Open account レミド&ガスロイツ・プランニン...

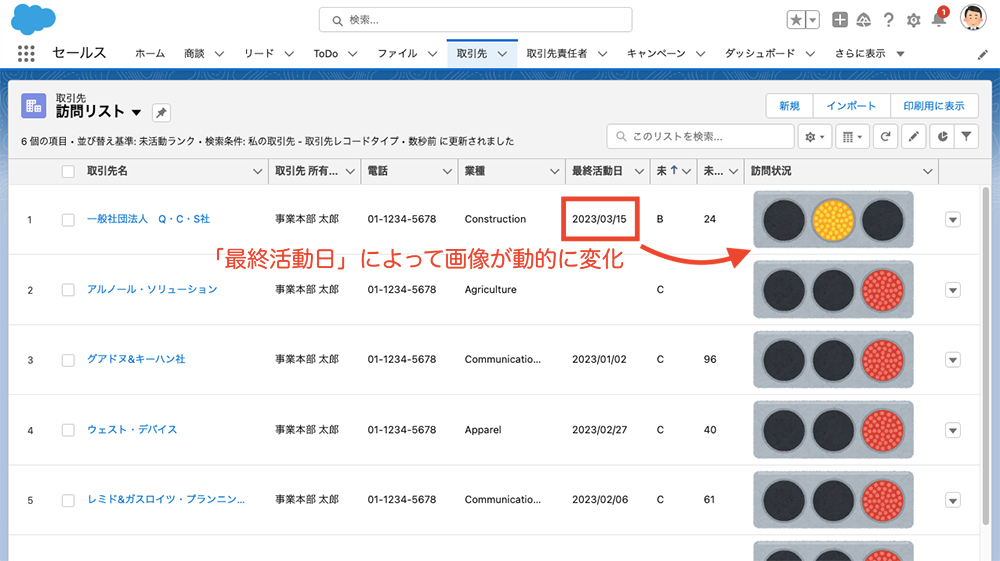tap(166, 499)
